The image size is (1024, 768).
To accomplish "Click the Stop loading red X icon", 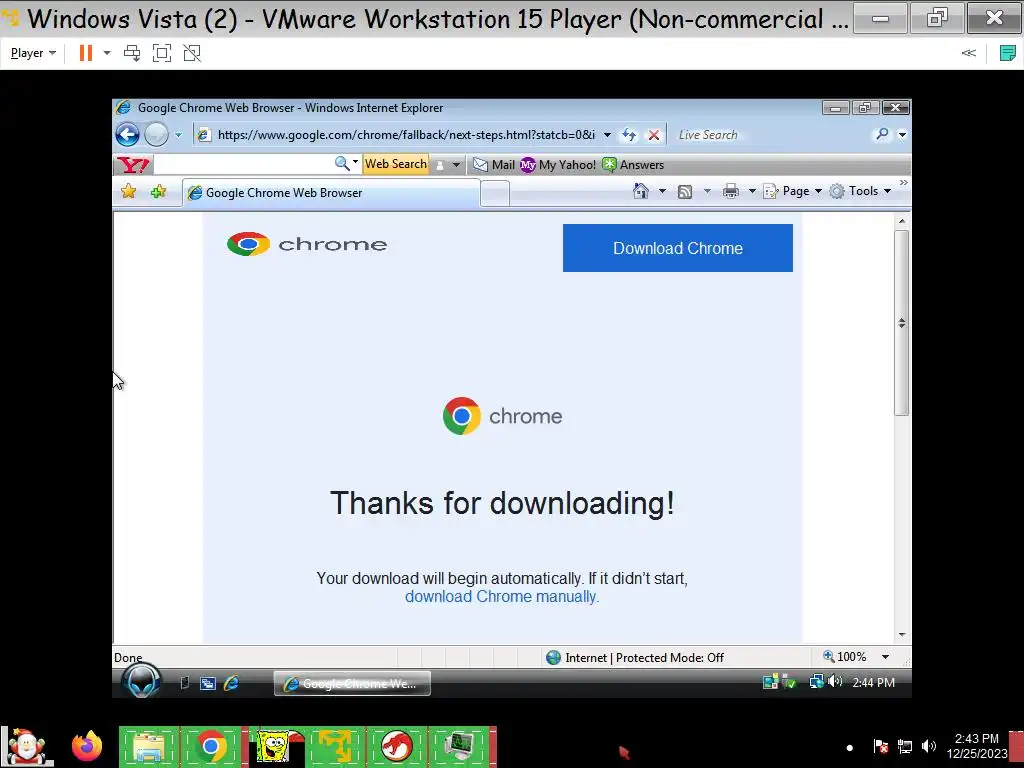I will click(653, 135).
